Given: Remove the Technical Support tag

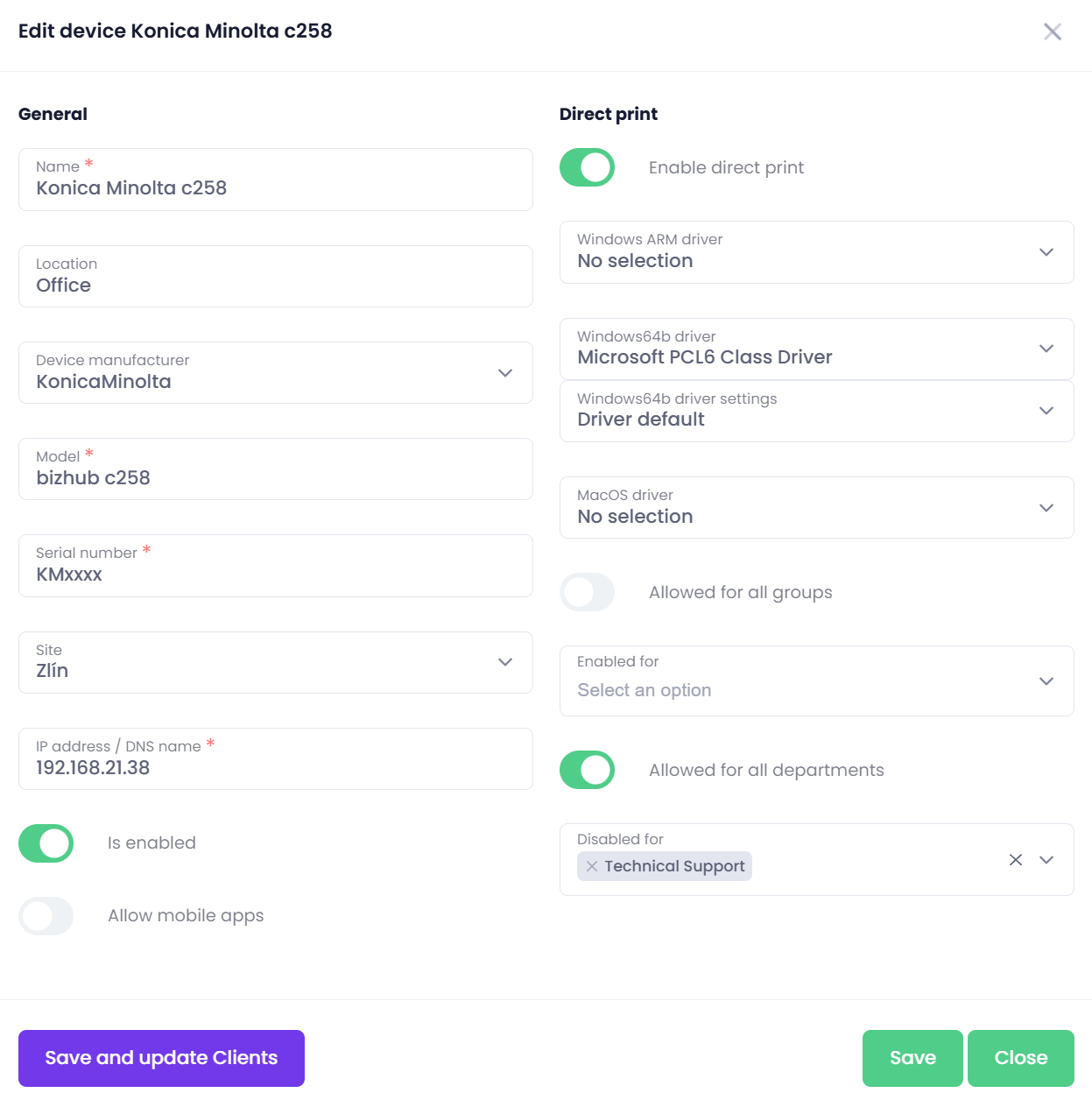Looking at the screenshot, I should tap(592, 866).
